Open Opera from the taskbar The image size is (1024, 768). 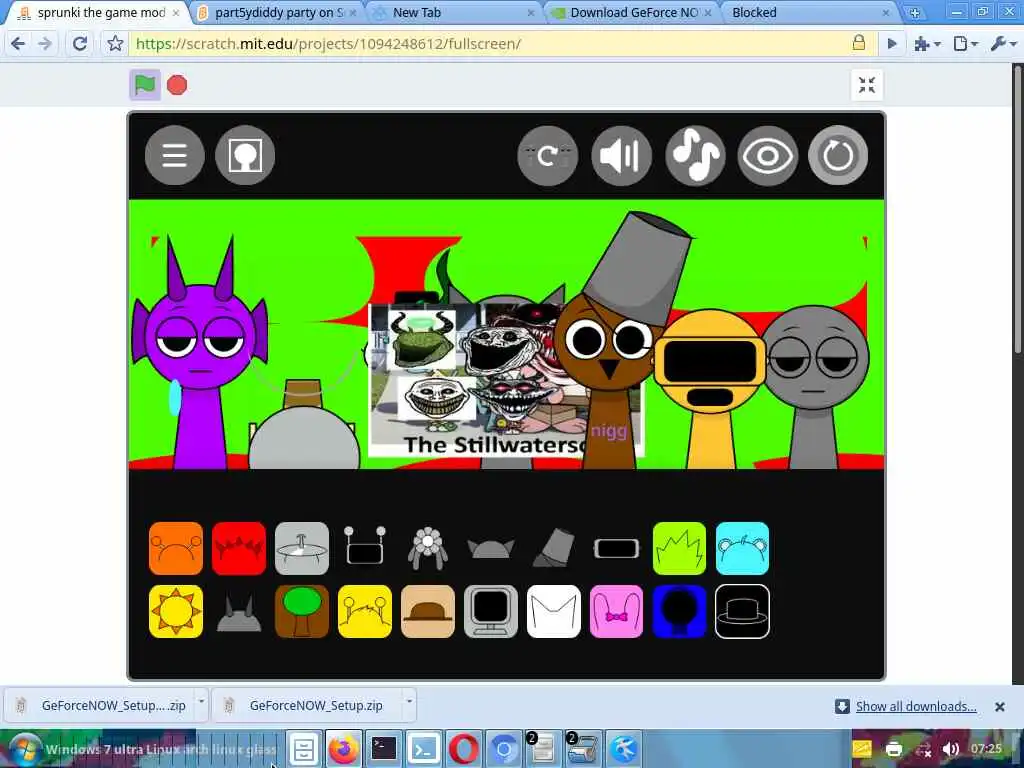point(463,748)
